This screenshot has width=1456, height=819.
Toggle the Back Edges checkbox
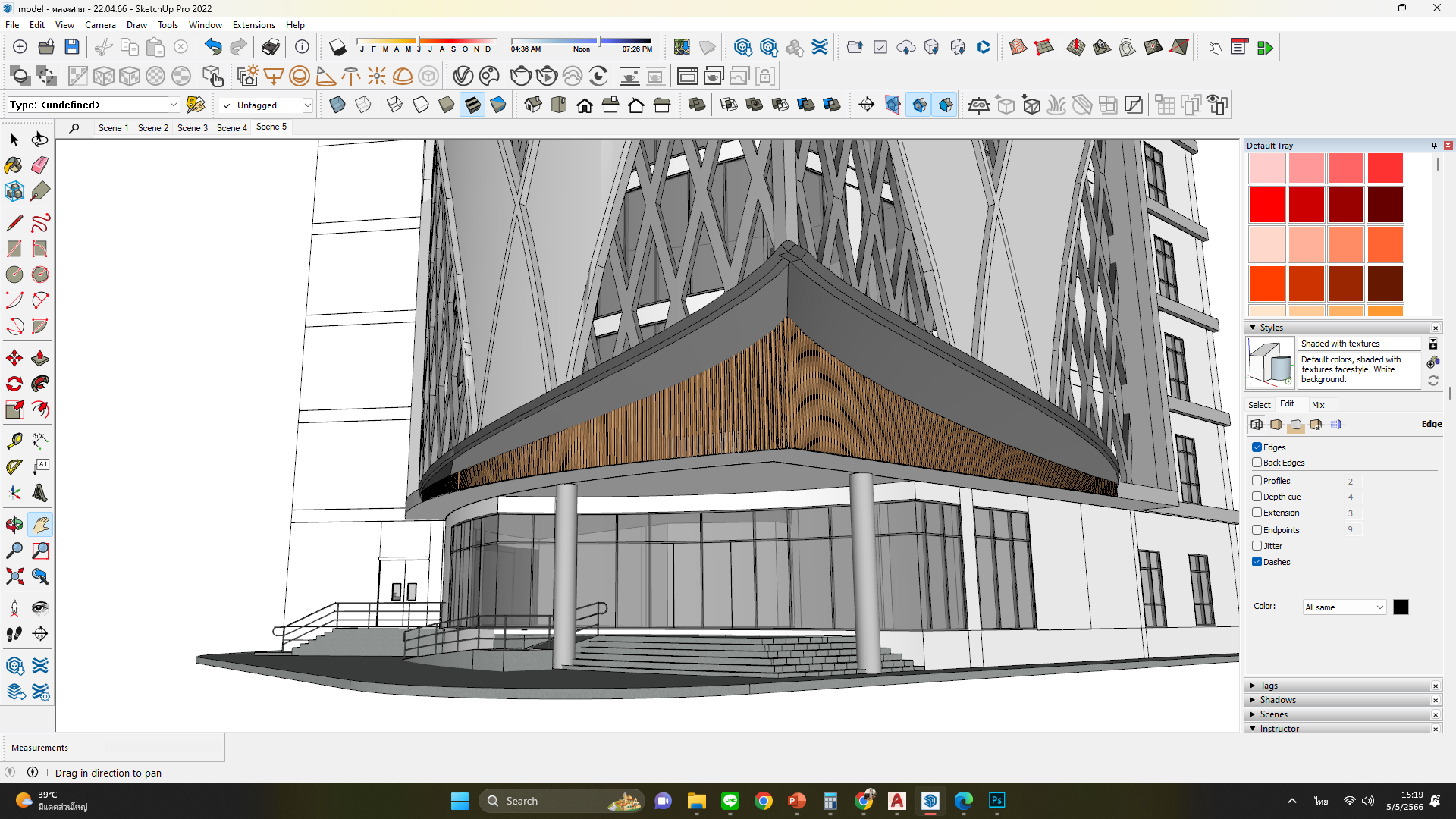click(1257, 463)
